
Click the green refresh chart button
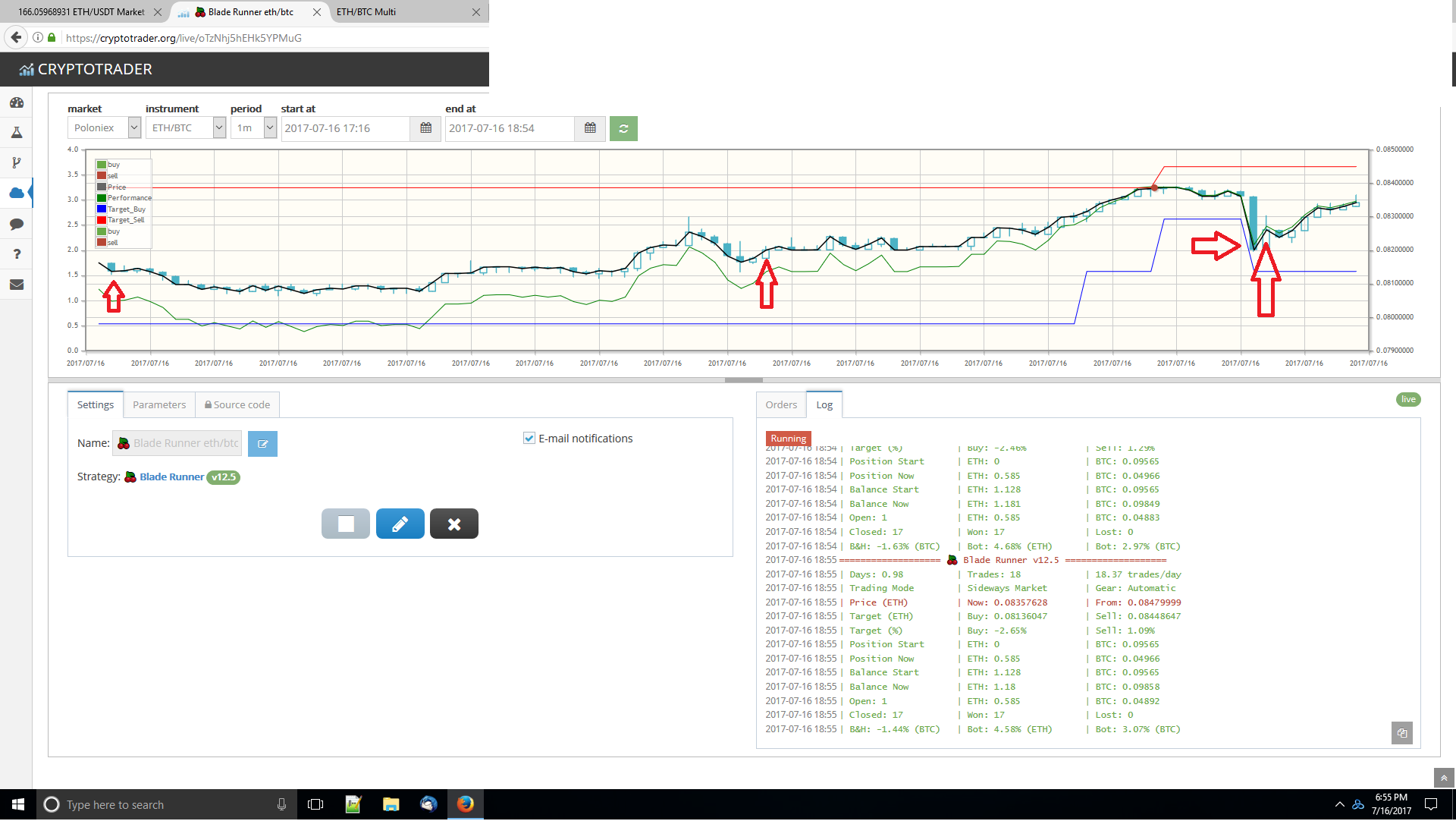click(x=623, y=128)
